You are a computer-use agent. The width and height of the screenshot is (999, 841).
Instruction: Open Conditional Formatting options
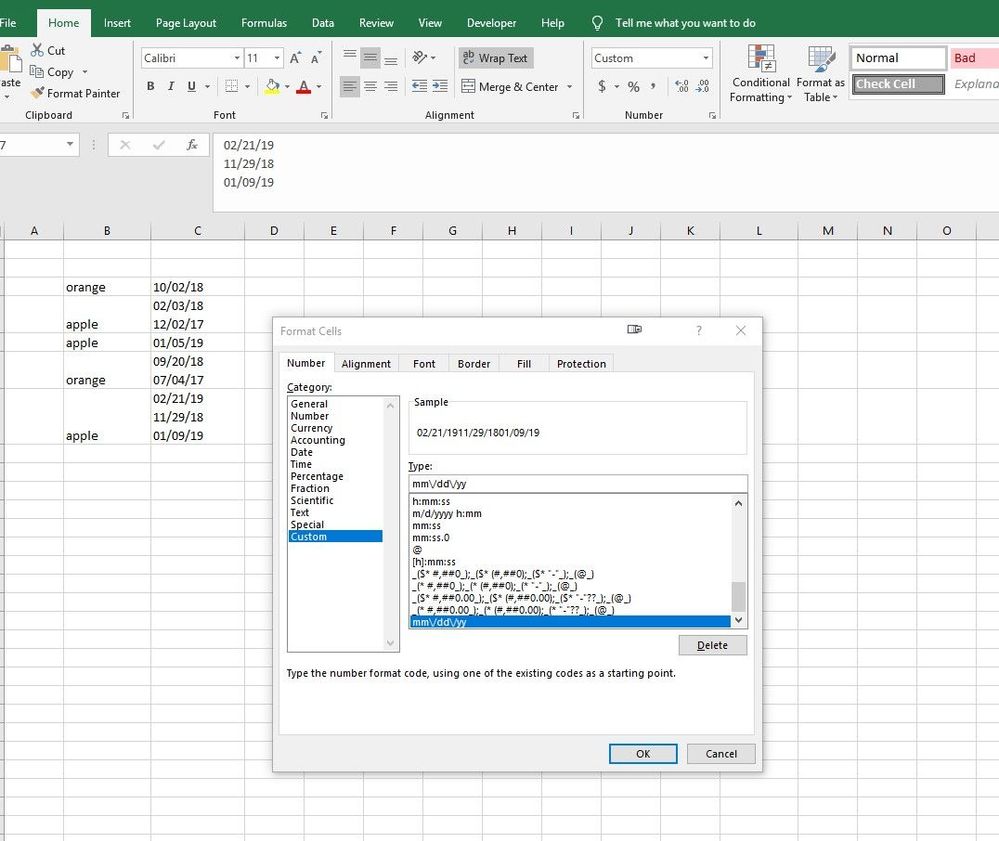point(759,72)
